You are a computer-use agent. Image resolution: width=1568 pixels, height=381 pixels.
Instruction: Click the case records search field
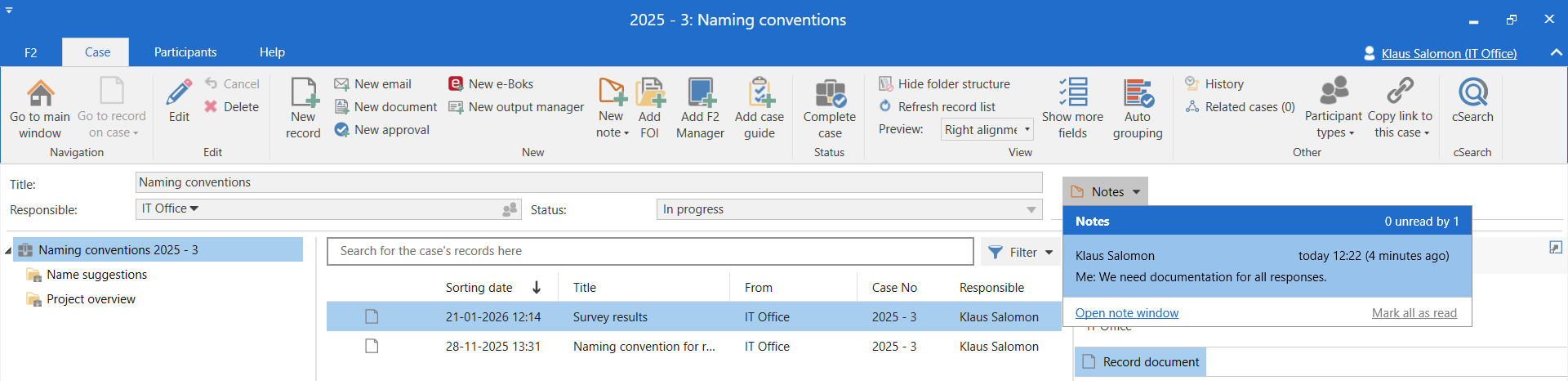650,251
